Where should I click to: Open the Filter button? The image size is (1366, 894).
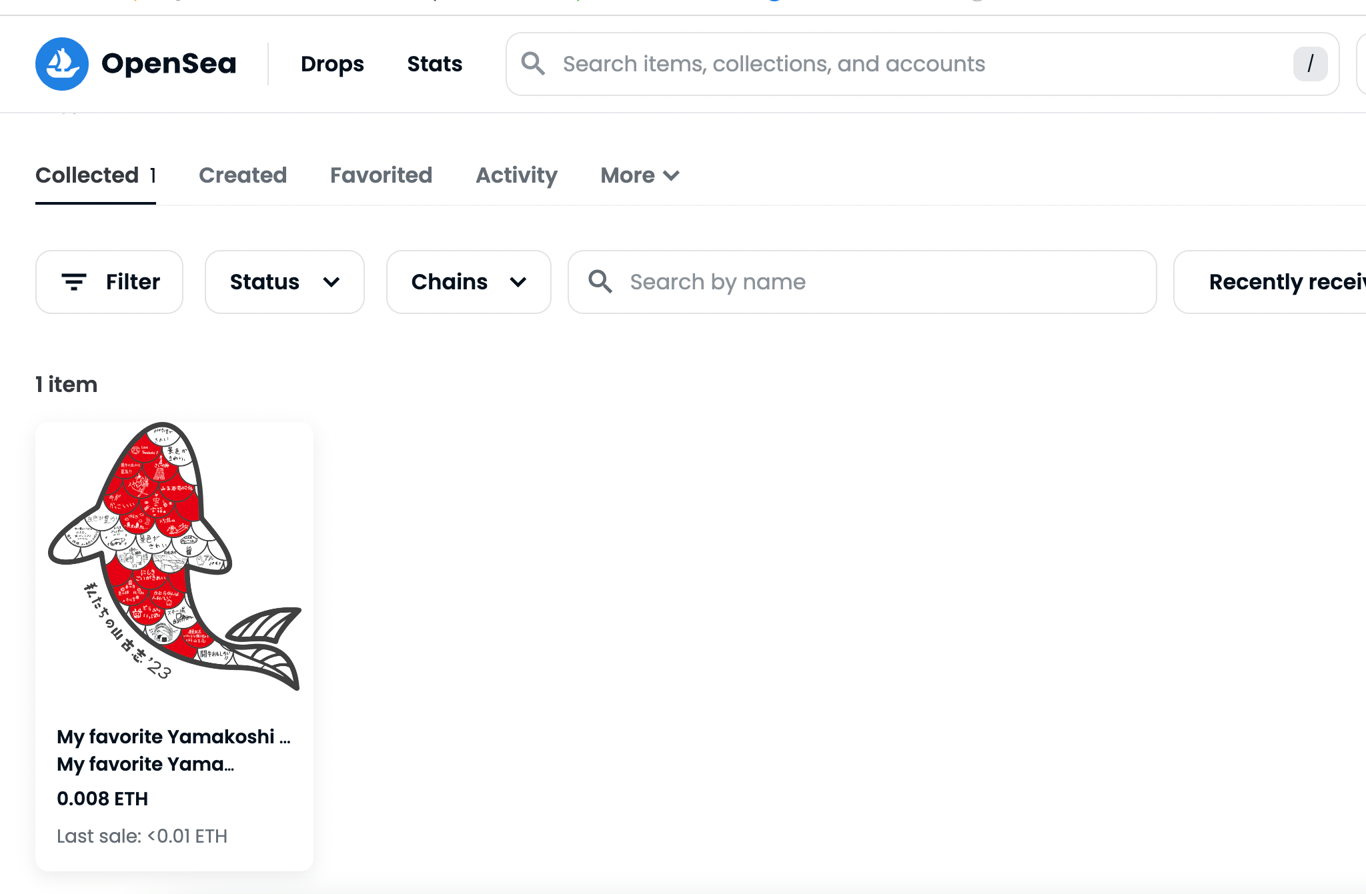[110, 282]
